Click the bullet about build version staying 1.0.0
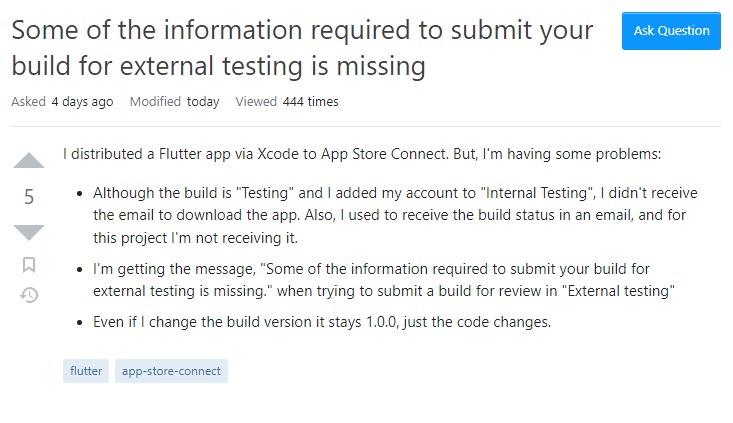This screenshot has width=733, height=423. tap(336, 322)
